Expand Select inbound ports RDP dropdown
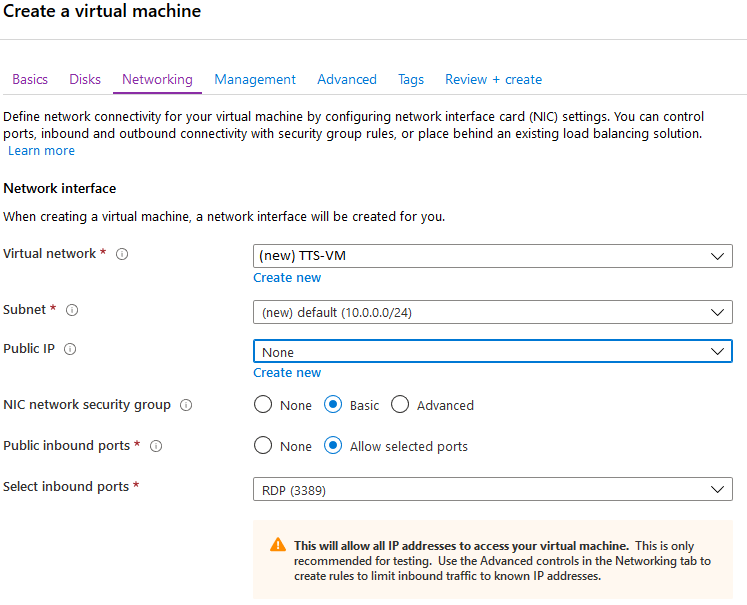The height and width of the screenshot is (605, 747). coord(492,490)
